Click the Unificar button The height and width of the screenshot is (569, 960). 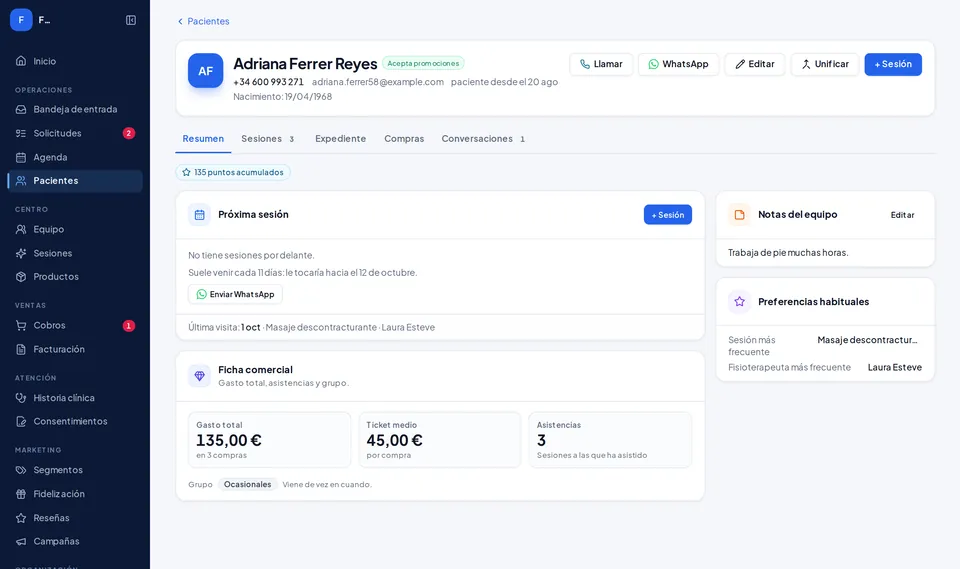825,64
